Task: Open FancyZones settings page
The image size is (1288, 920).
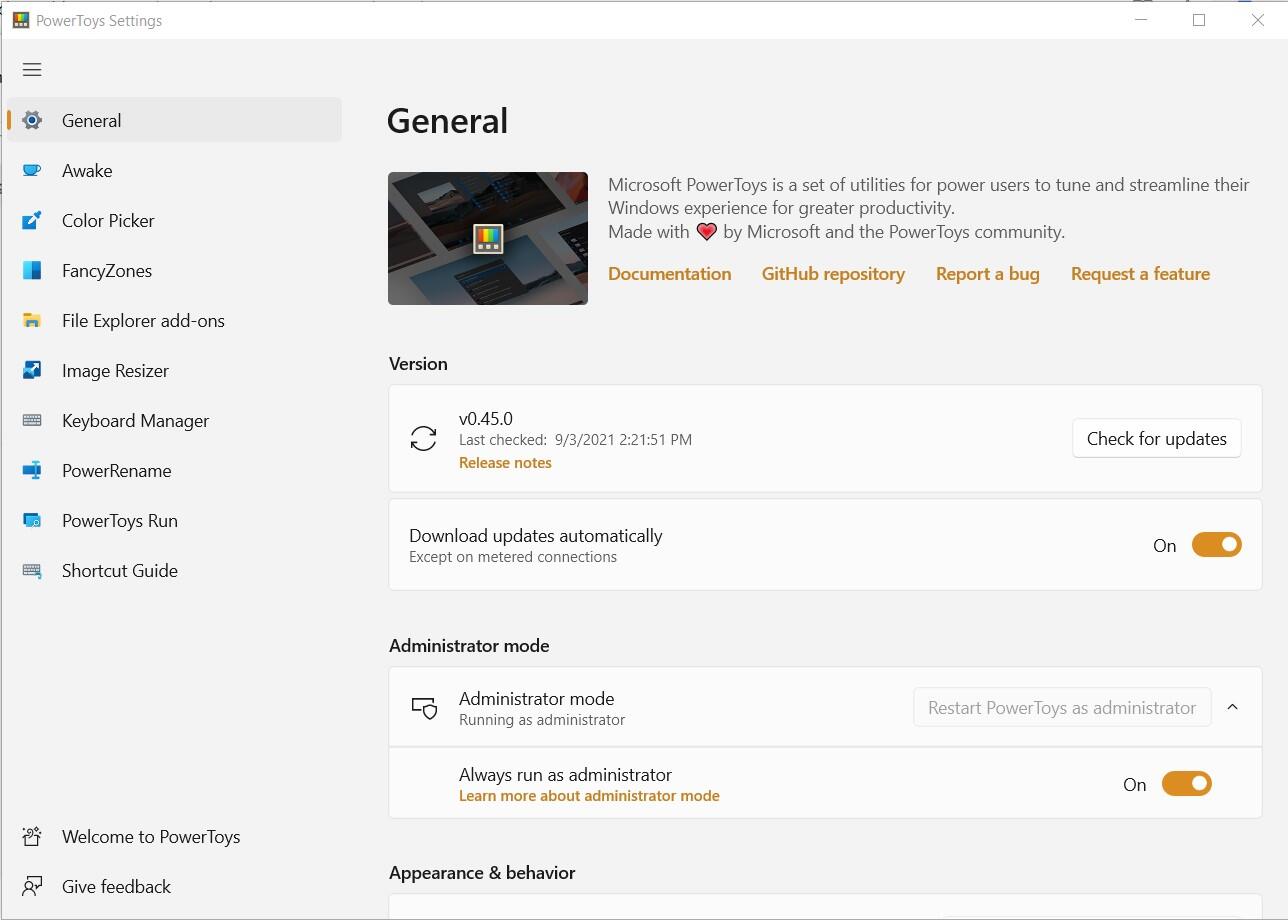Action: click(174, 270)
